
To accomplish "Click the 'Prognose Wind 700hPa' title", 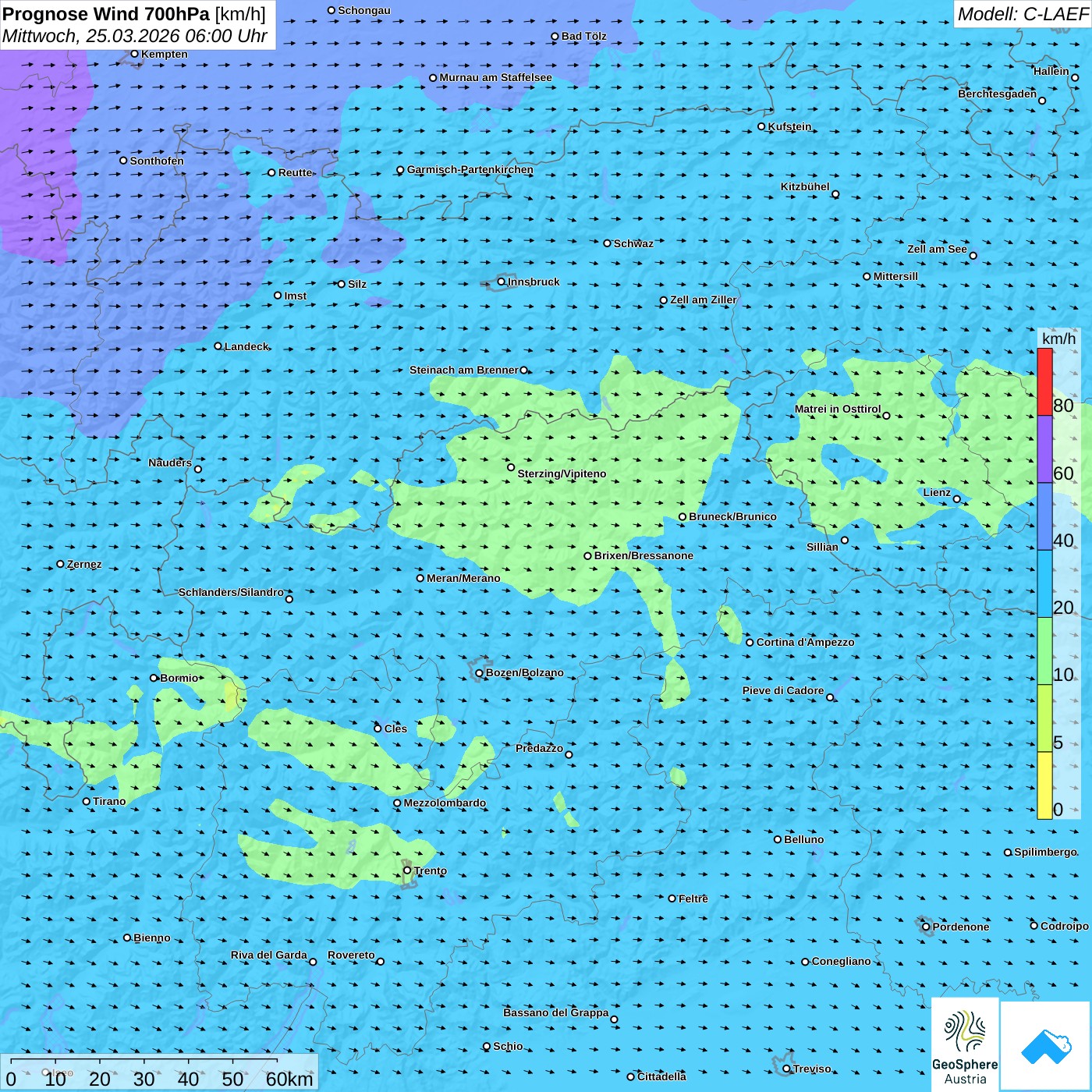I will (107, 14).
